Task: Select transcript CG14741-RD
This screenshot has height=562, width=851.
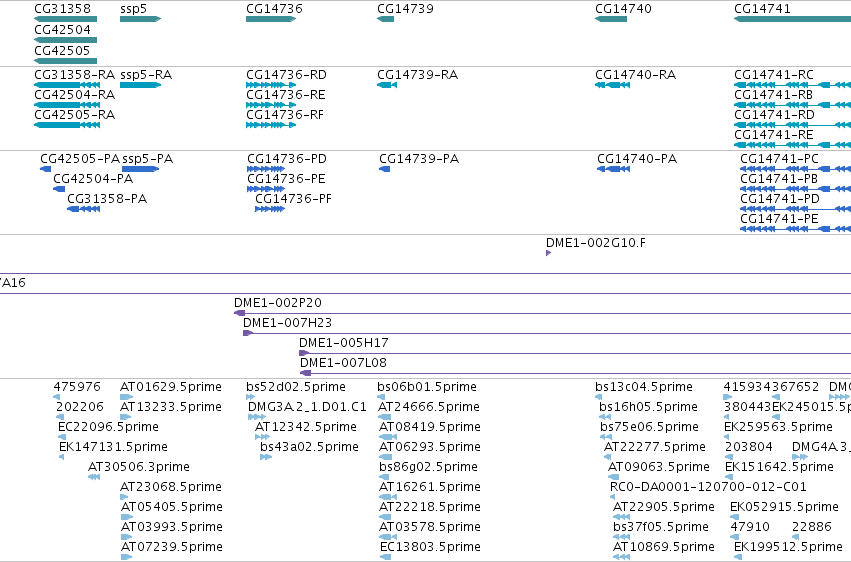Action: coord(792,125)
